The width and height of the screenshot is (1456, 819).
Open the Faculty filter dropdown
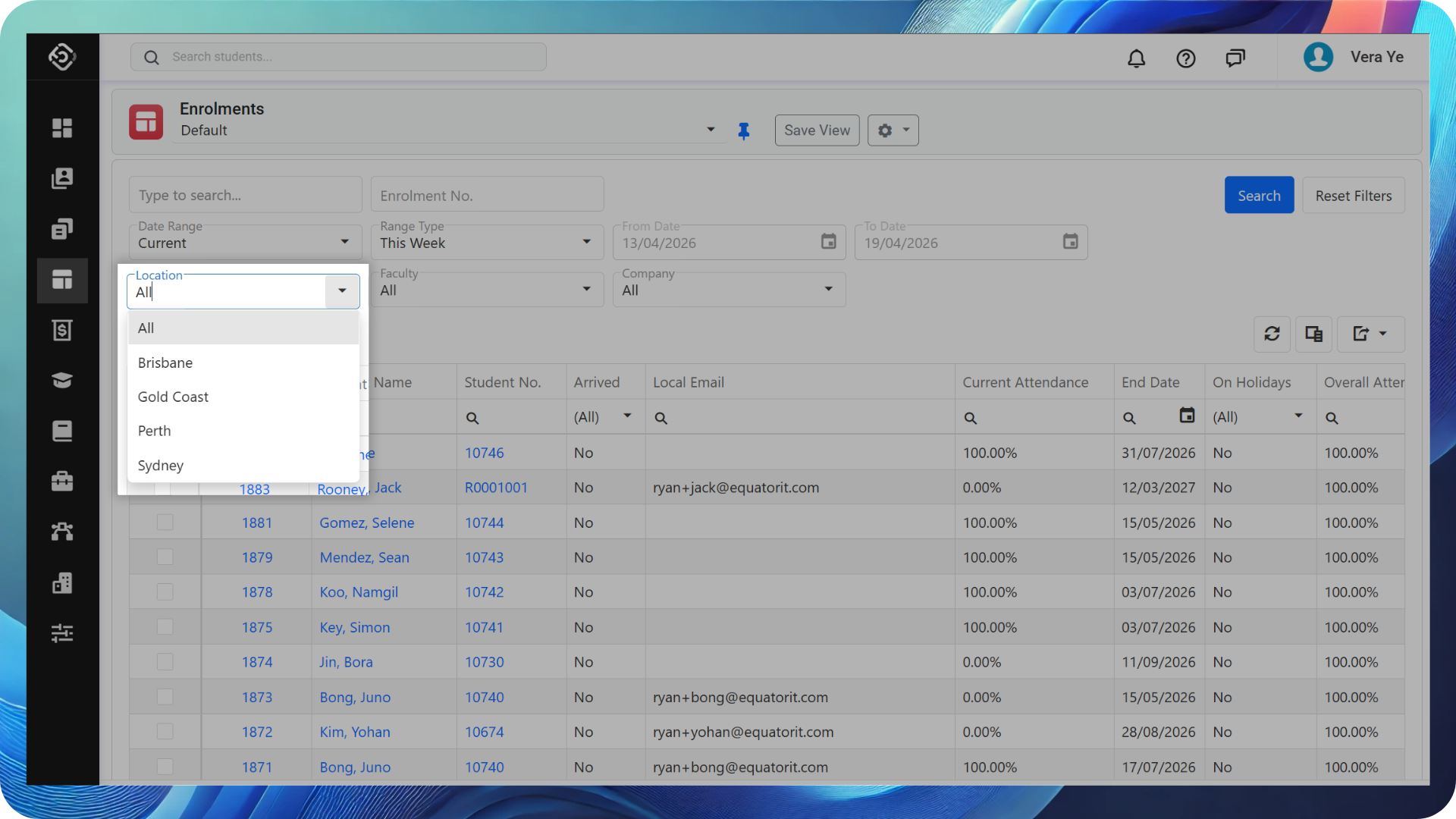coord(586,289)
